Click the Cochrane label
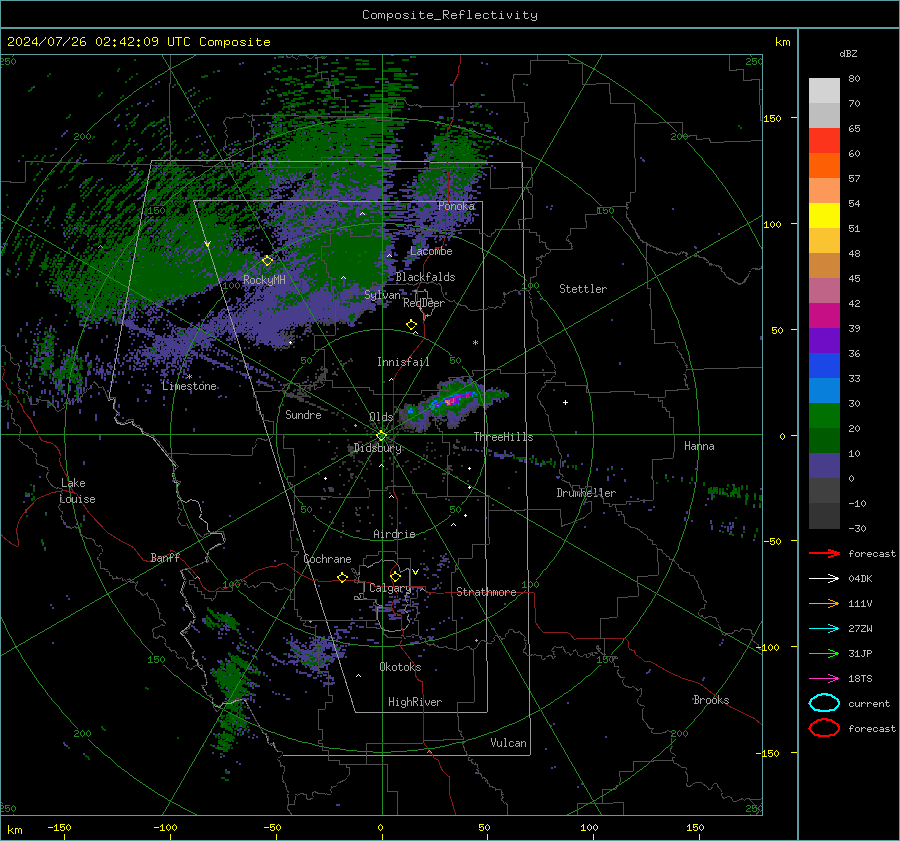900x841 pixels. [x=327, y=559]
